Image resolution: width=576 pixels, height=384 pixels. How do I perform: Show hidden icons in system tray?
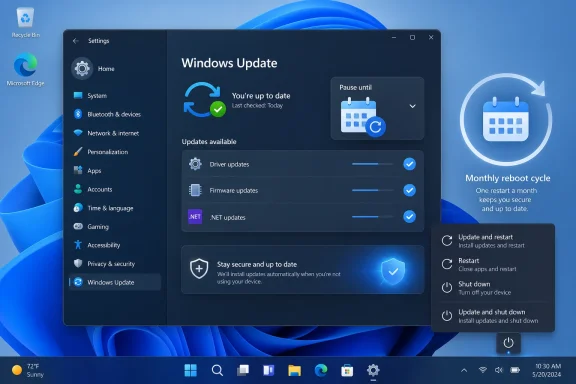464,370
